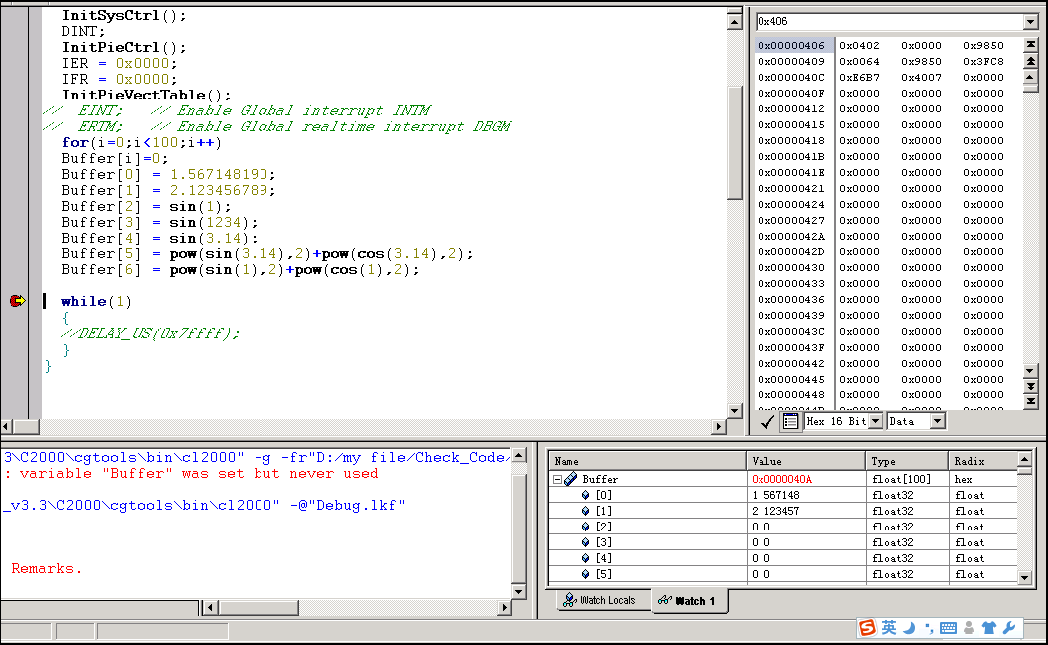
Task: Click the memory single line-up arrow
Action: (1031, 78)
